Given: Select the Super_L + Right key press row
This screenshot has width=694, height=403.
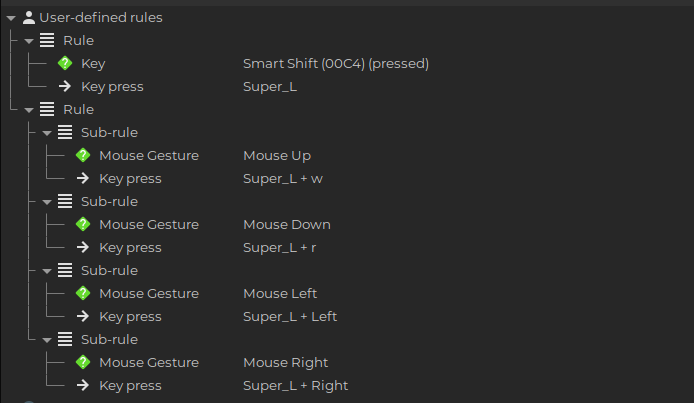Looking at the screenshot, I should tap(347, 385).
